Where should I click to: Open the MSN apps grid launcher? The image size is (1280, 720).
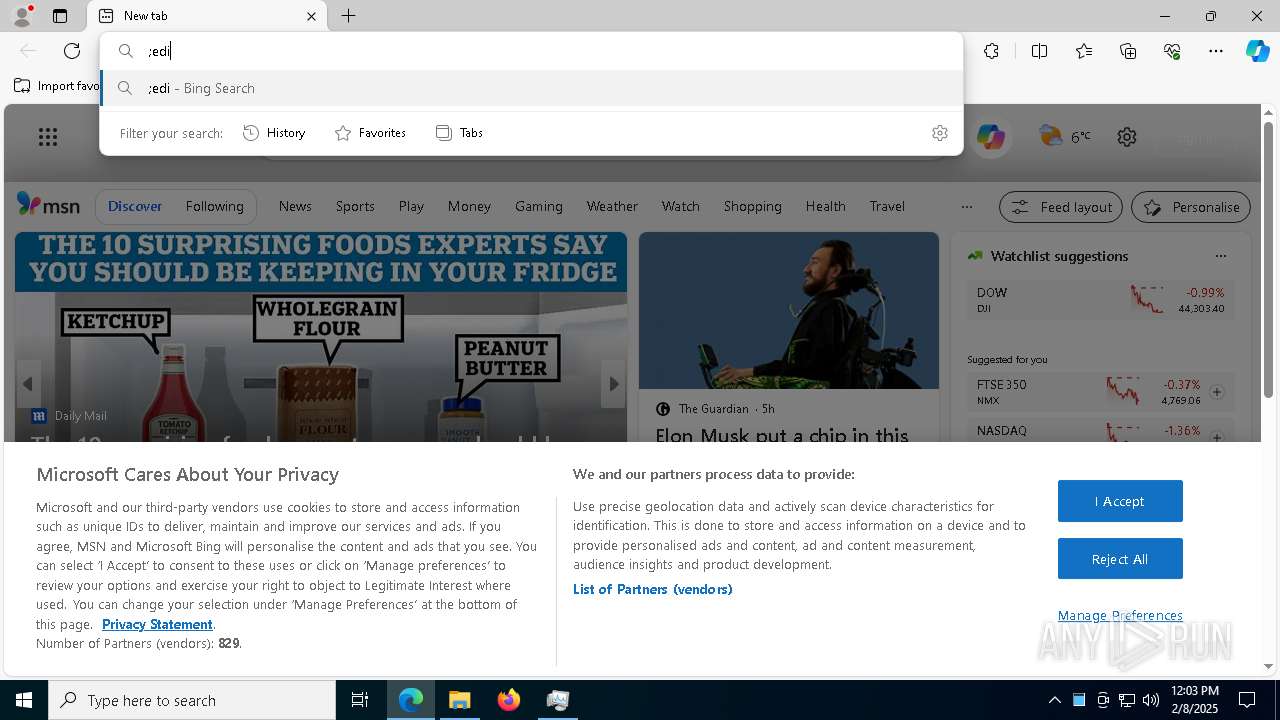(48, 137)
